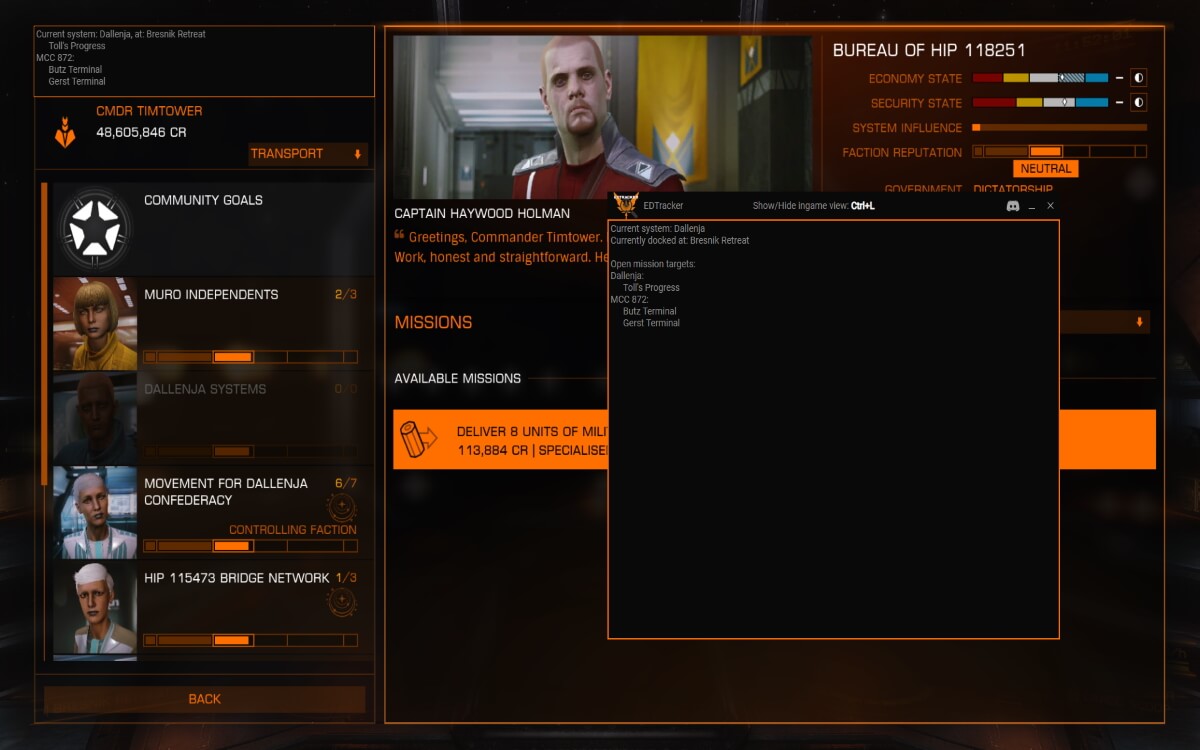This screenshot has width=1200, height=750.
Task: Expand the Missions filter arrow on the right
Action: (x=1140, y=322)
